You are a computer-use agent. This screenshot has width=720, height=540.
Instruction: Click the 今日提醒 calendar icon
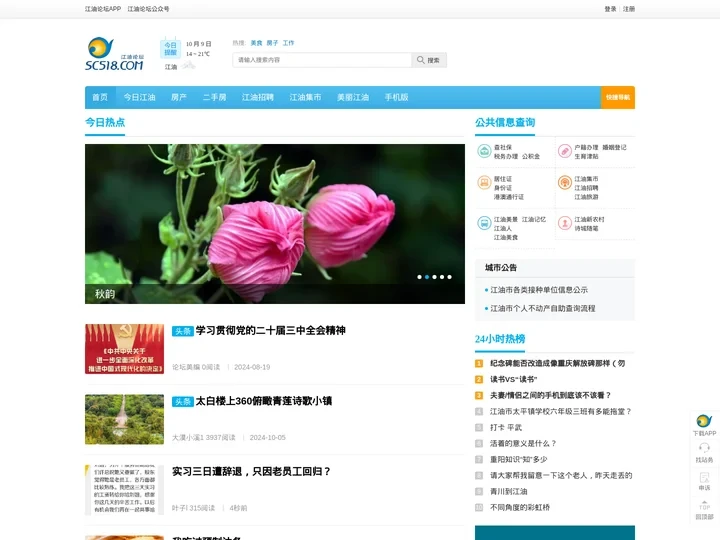click(170, 48)
